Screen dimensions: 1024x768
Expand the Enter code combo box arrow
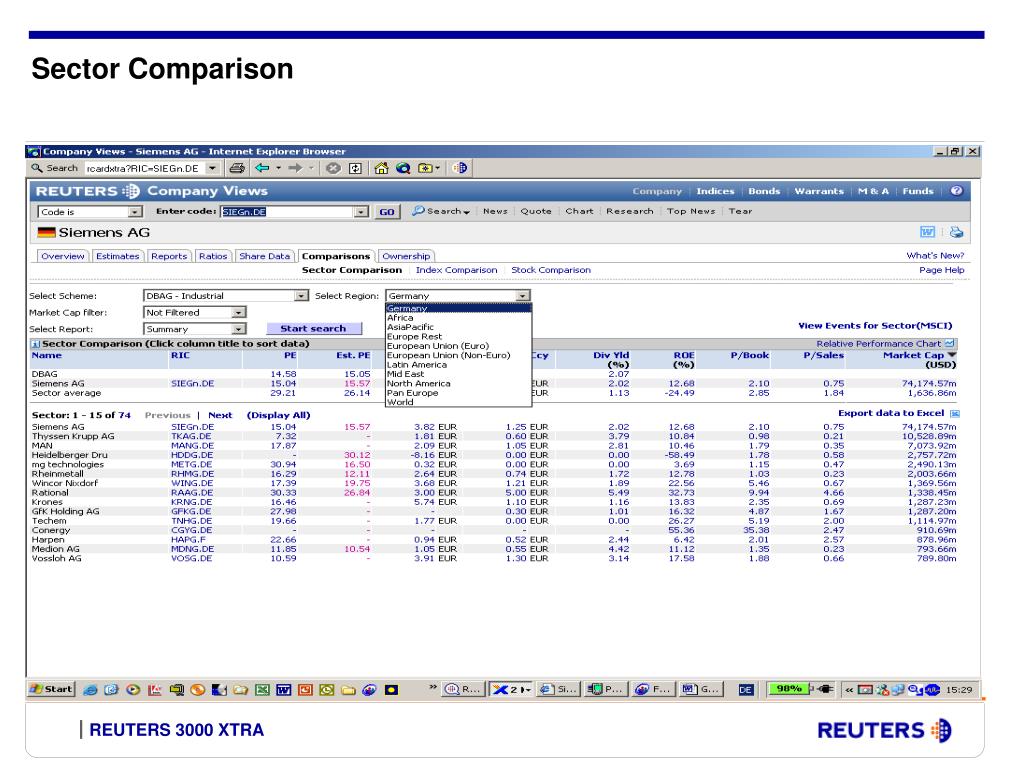361,212
